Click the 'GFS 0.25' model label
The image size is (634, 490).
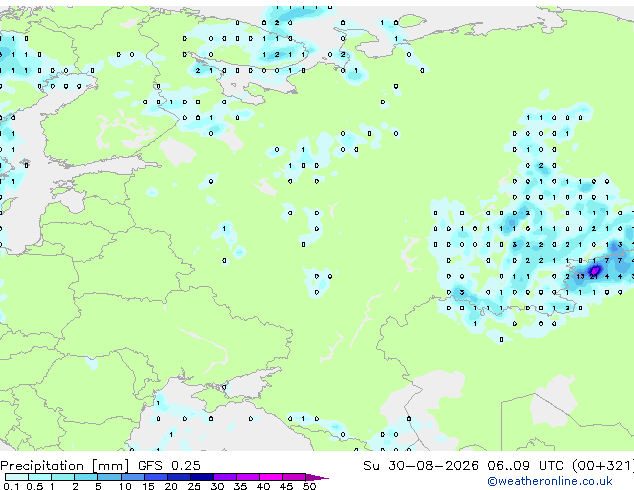point(169,466)
